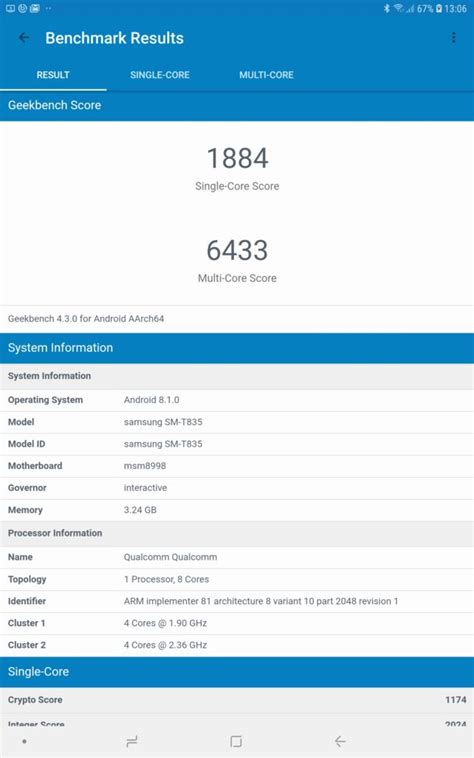The height and width of the screenshot is (758, 474).
Task: Open the MULTI-CORE tab
Action: [266, 75]
